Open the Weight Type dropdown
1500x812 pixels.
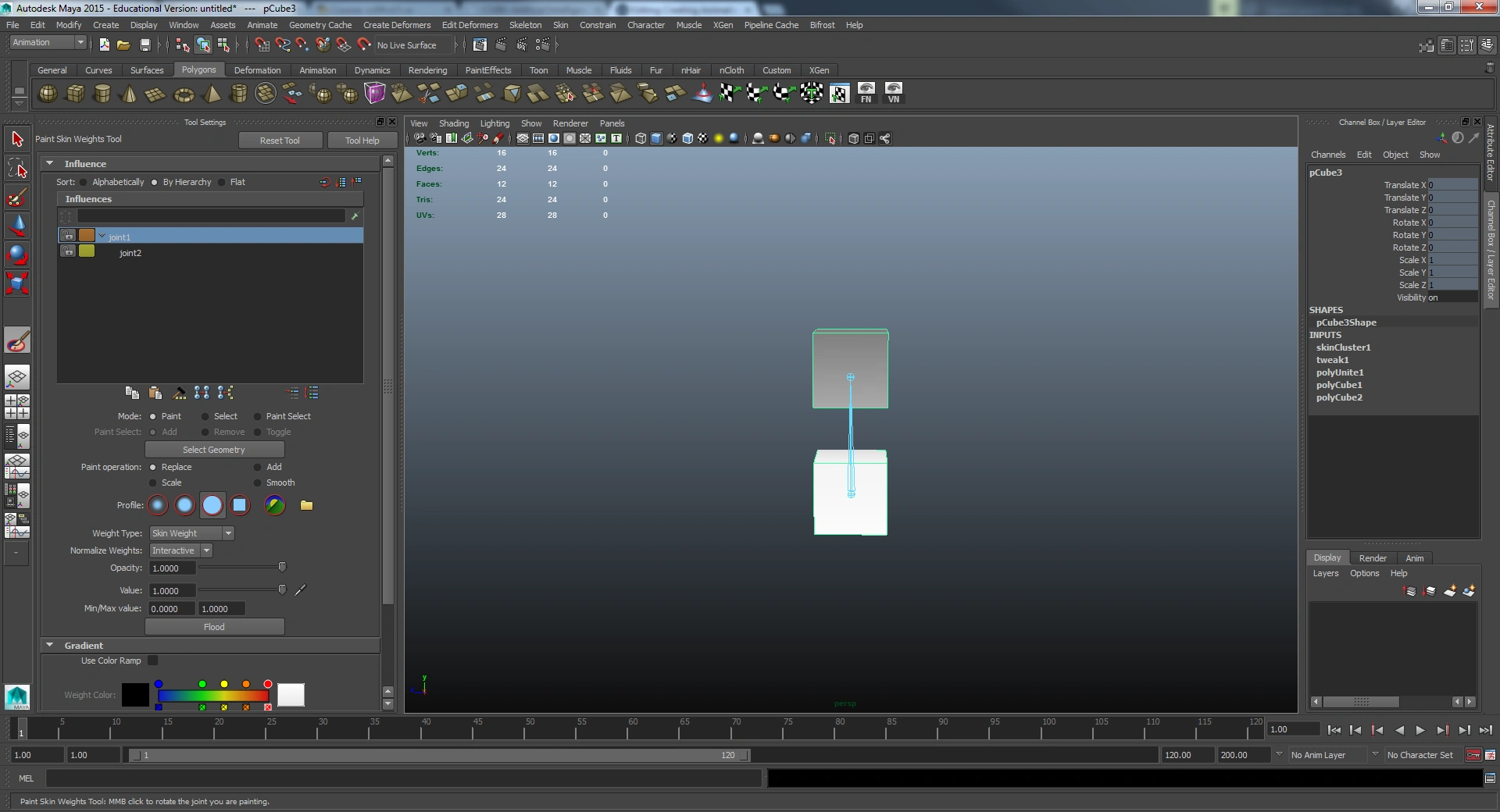191,533
